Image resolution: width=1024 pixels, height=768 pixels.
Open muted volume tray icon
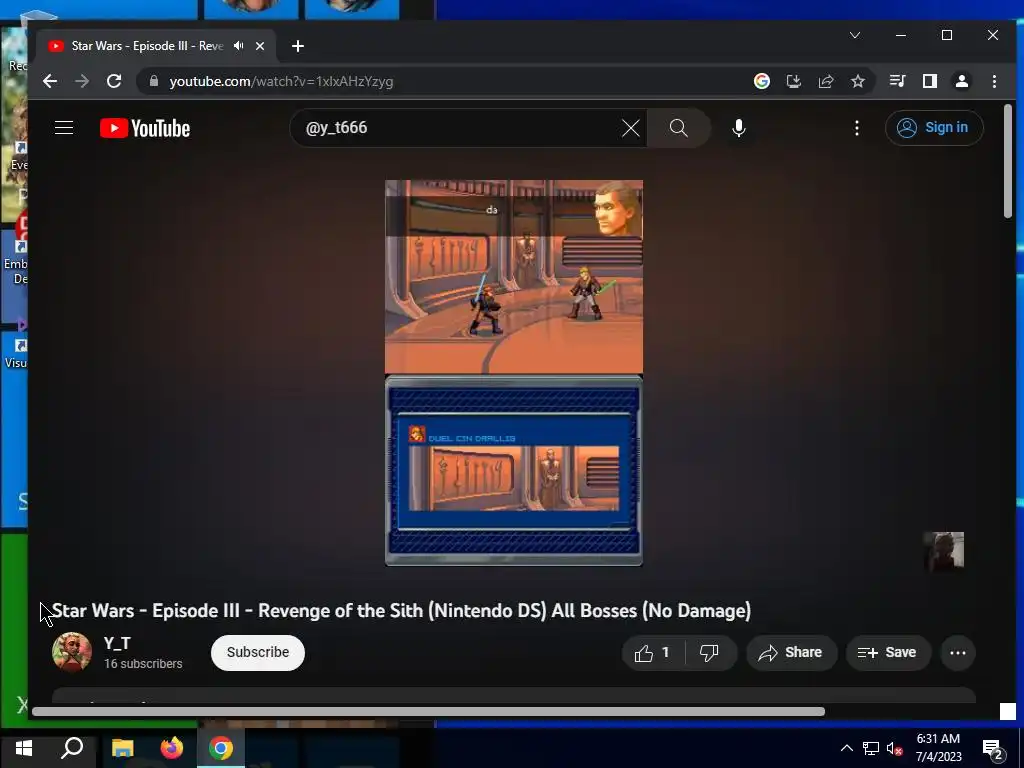pyautogui.click(x=895, y=748)
